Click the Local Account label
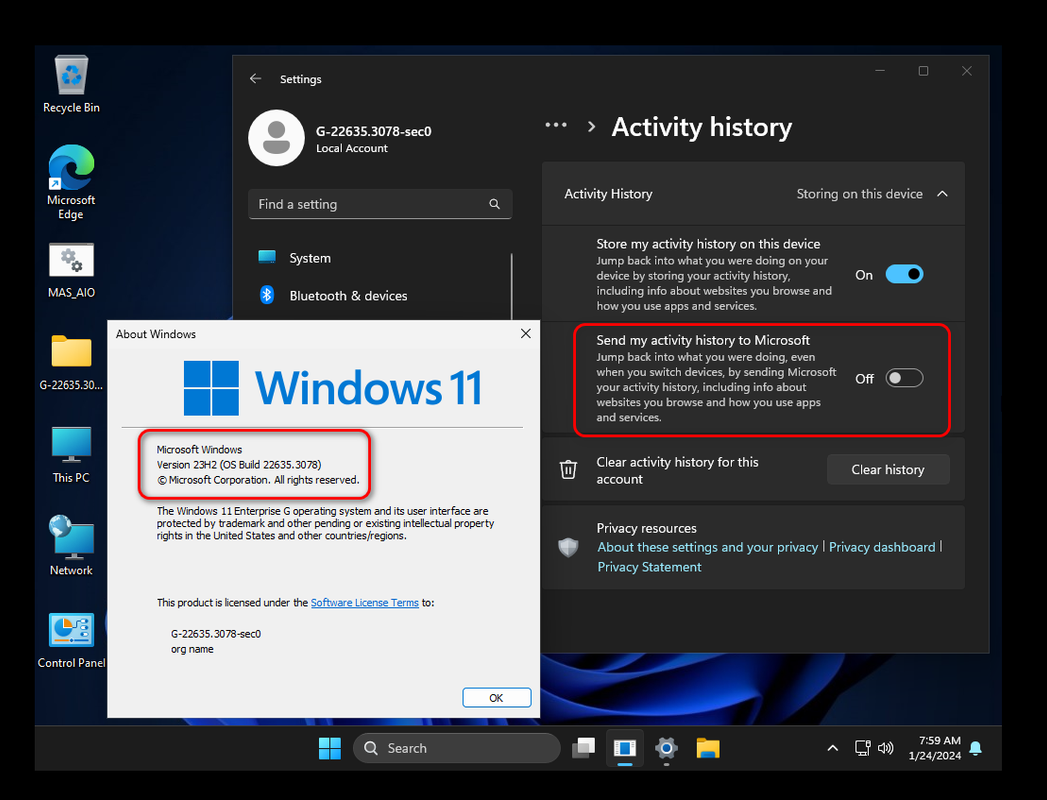The image size is (1047, 800). point(352,148)
